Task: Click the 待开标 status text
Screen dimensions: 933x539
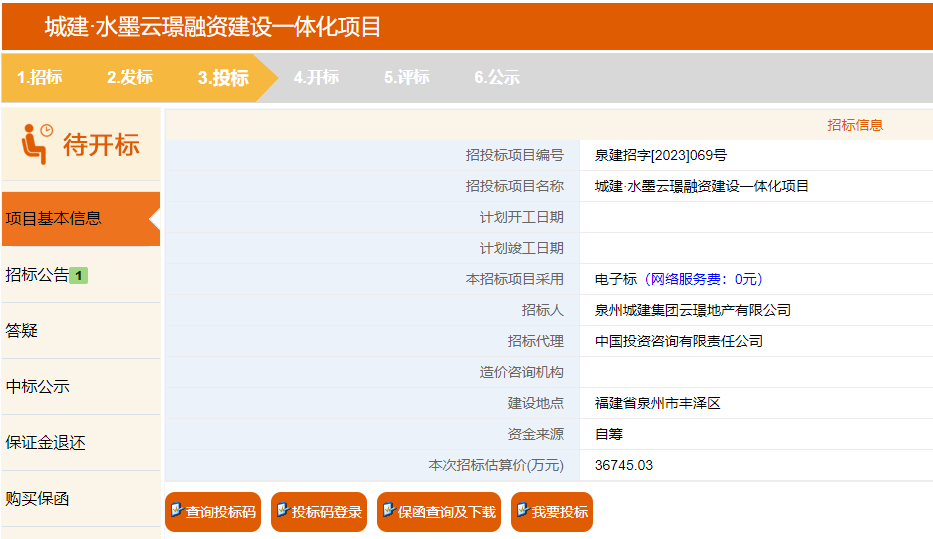Action: coord(101,145)
